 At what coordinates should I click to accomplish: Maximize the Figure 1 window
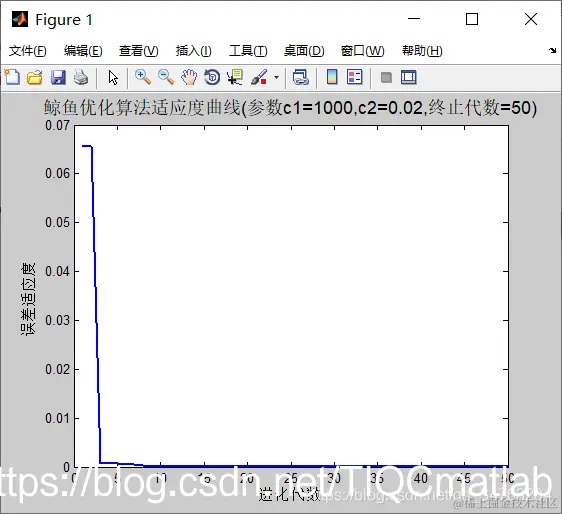[472, 19]
